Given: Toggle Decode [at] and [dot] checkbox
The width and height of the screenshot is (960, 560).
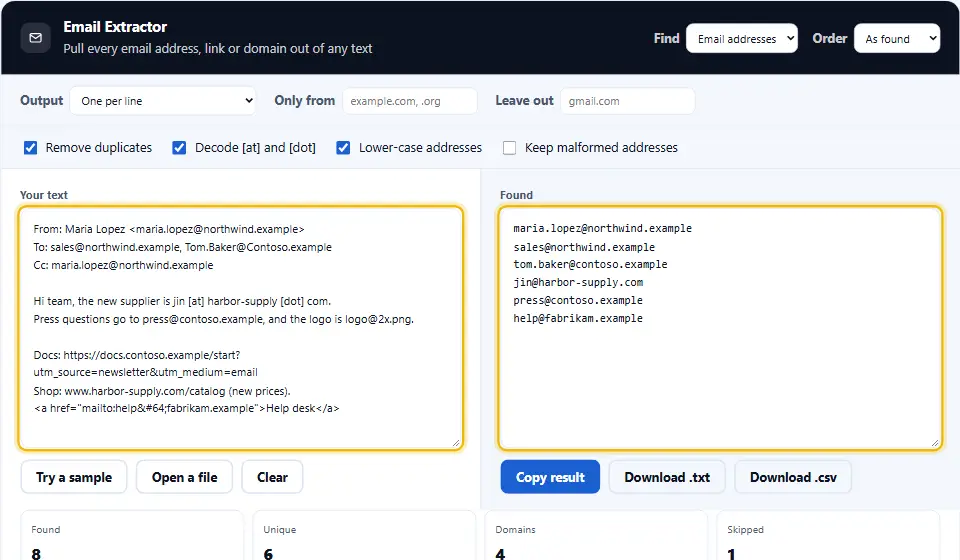Looking at the screenshot, I should point(179,147).
